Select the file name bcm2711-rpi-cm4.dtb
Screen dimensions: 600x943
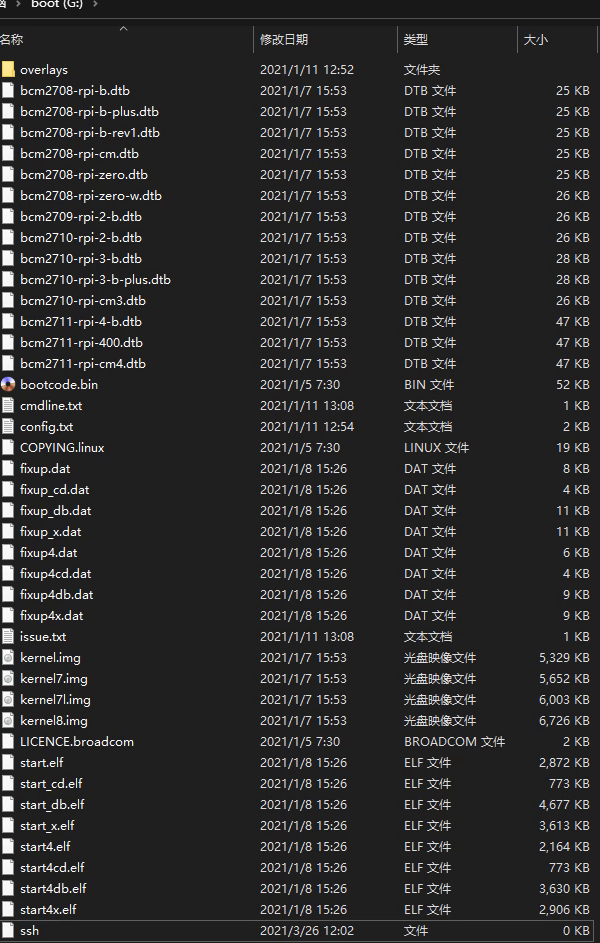point(83,364)
